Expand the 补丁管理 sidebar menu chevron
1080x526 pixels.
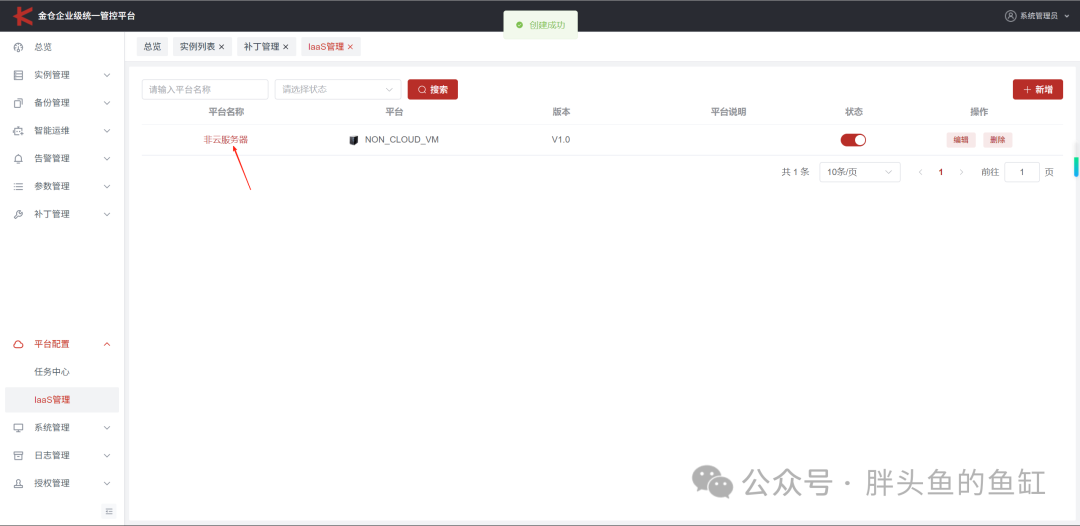107,214
